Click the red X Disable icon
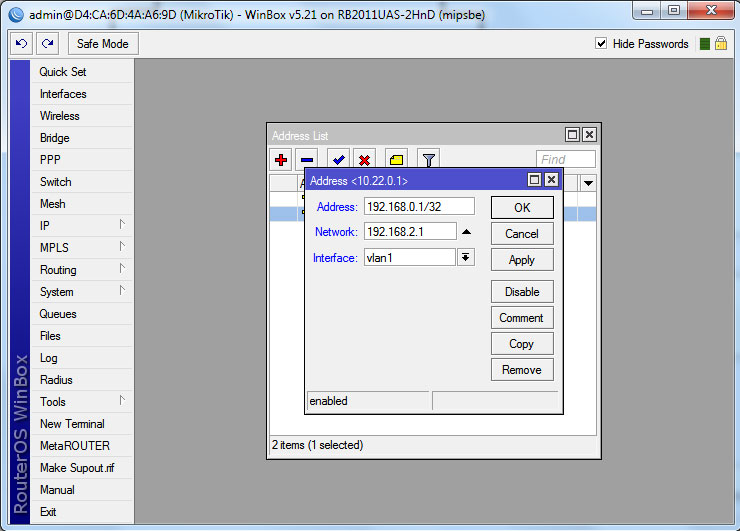Viewport: 740px width, 531px height. [365, 160]
